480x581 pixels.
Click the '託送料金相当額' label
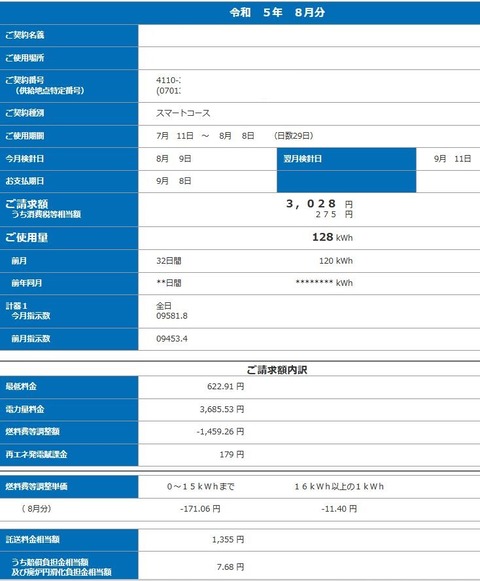point(33,540)
